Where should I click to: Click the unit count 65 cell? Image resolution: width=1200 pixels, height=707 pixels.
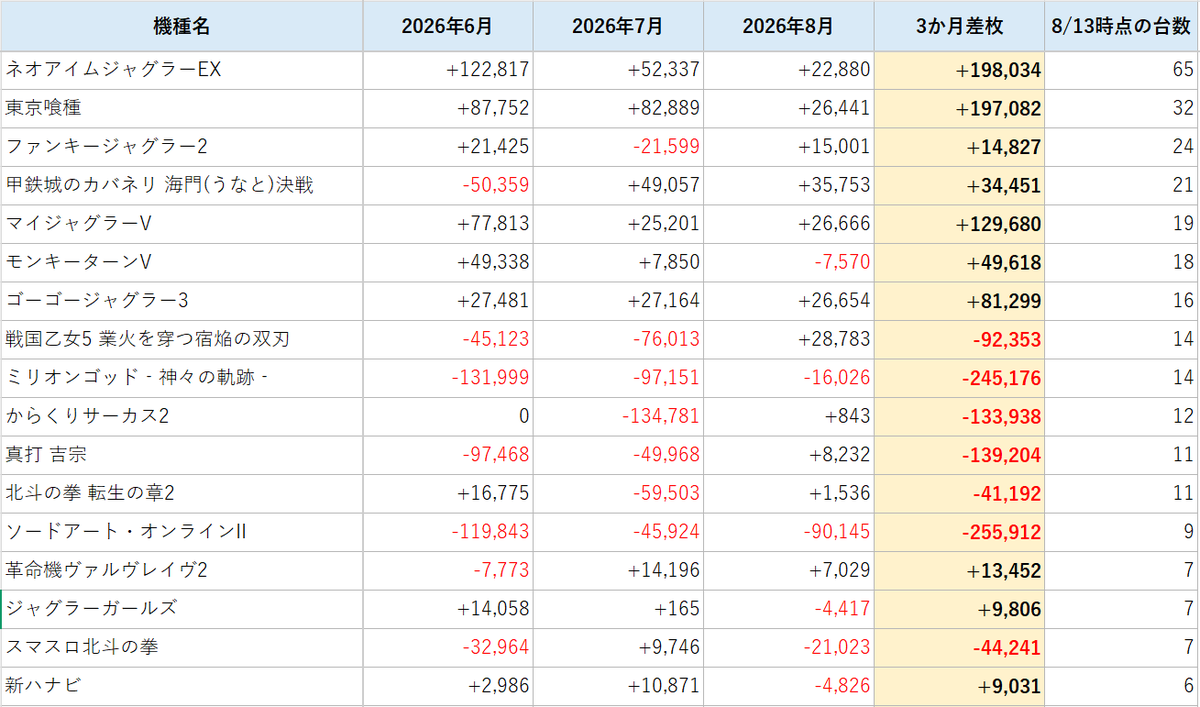point(1122,70)
